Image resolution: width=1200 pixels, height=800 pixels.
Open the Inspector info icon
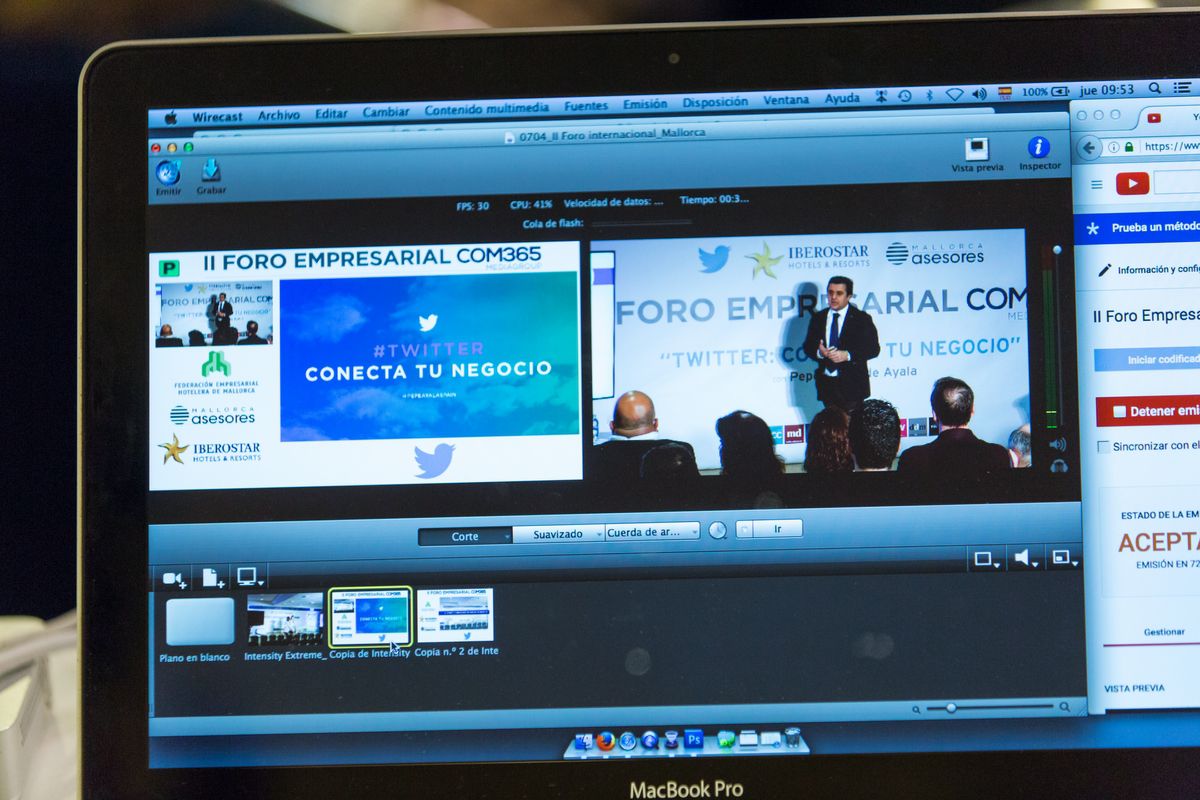click(x=1039, y=148)
